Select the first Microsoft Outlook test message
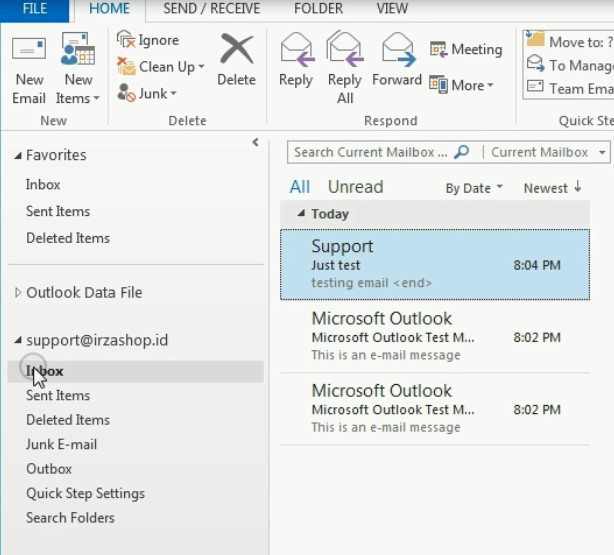The width and height of the screenshot is (614, 555). pos(435,336)
